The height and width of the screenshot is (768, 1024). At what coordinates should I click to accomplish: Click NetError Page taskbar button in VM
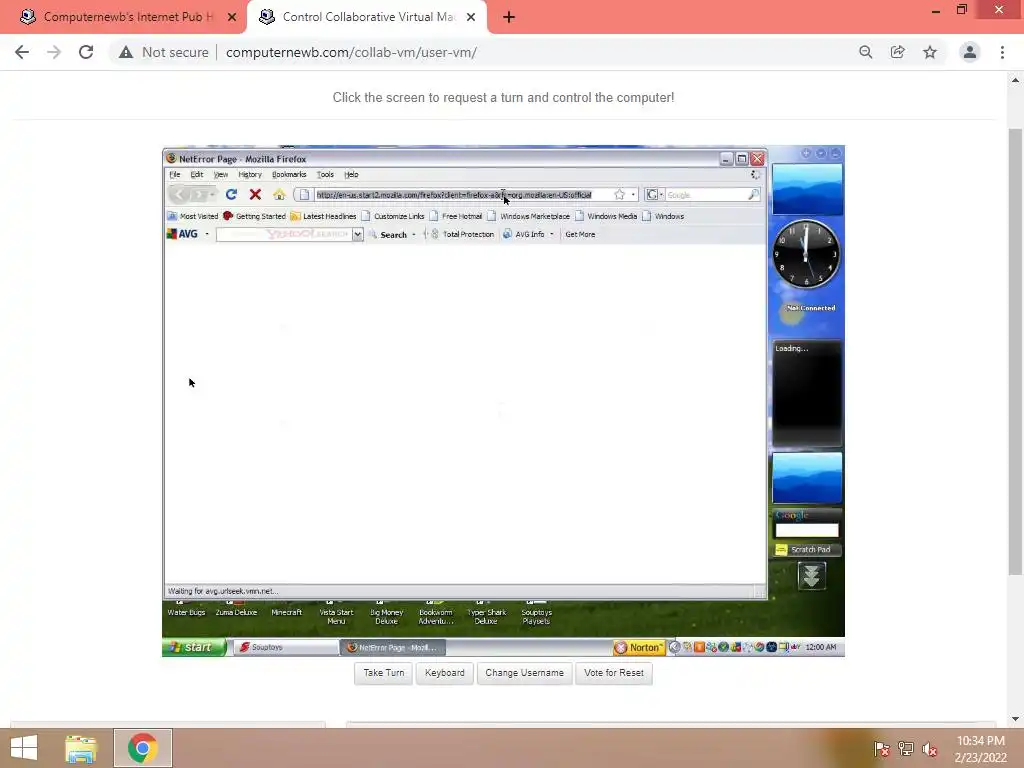[x=392, y=647]
